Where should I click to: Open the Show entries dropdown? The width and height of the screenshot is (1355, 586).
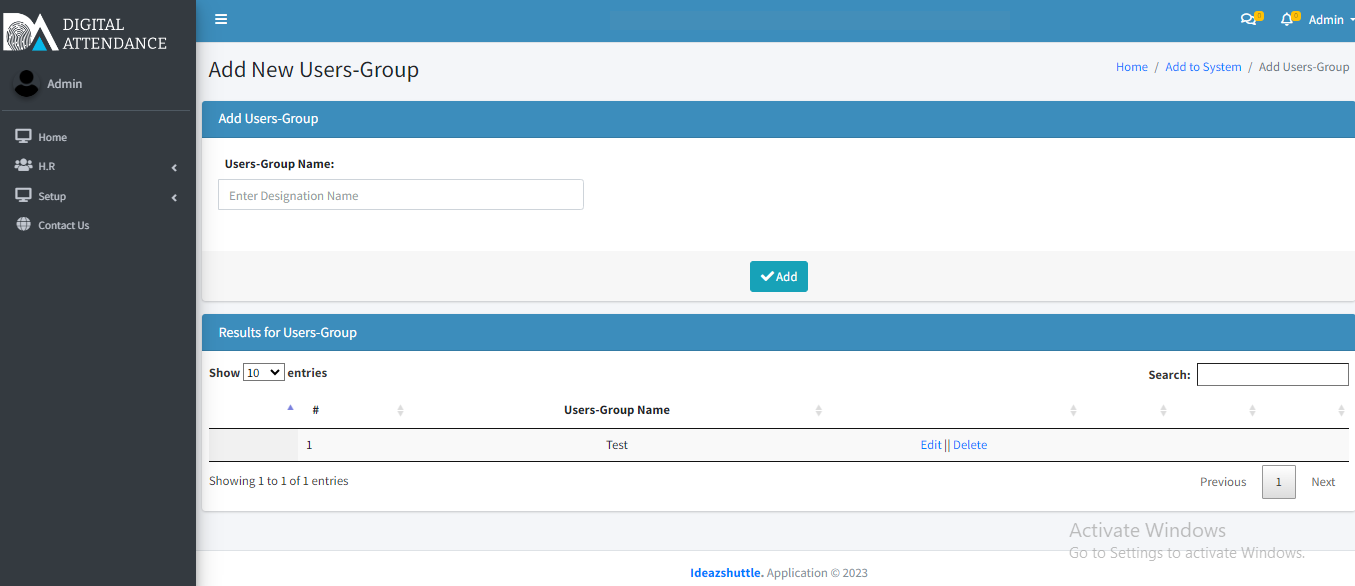point(263,371)
